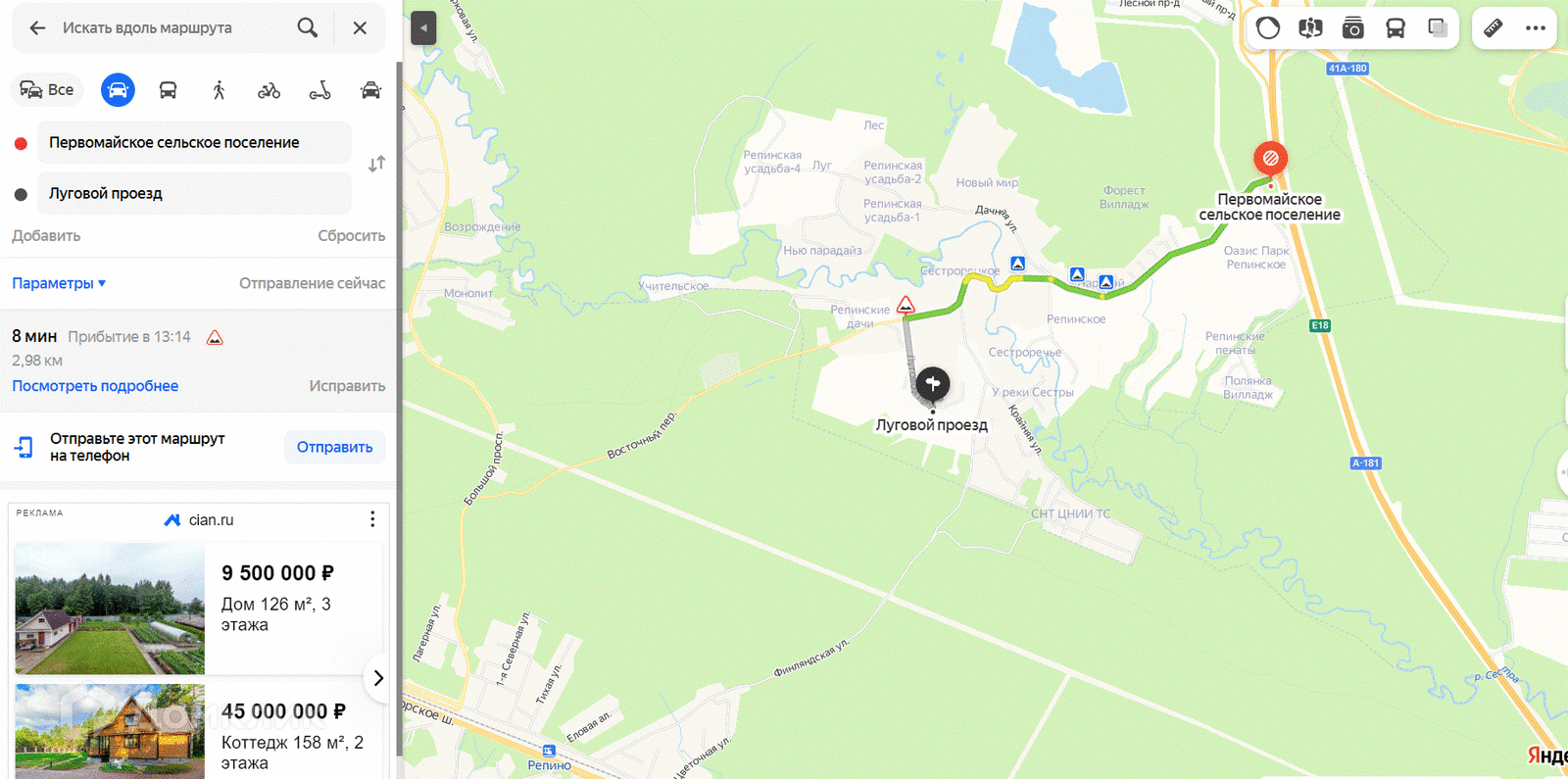The height and width of the screenshot is (779, 1568).
Task: Choose the pedestrian walking mode
Action: tap(219, 90)
